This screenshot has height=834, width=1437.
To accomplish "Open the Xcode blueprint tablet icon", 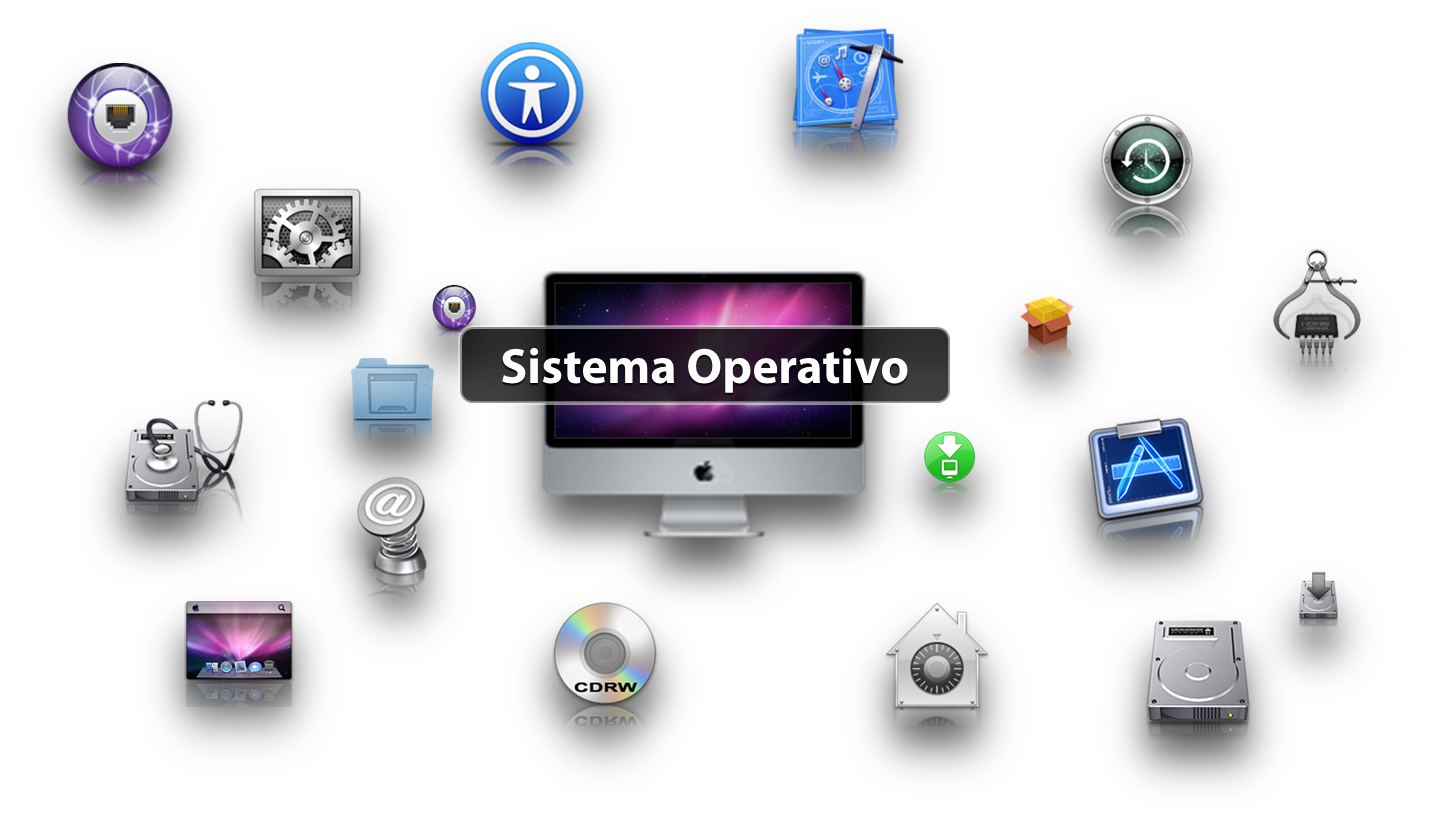I will coord(1146,469).
